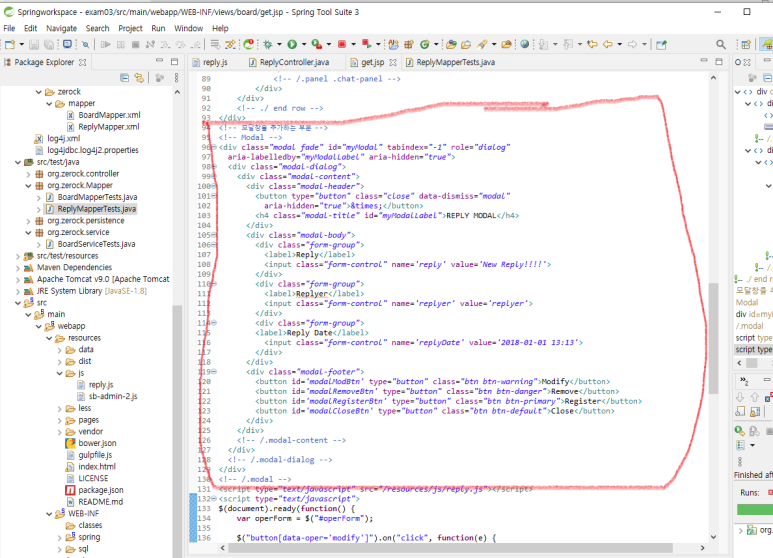Collapse All in Package Explorer

point(125,77)
